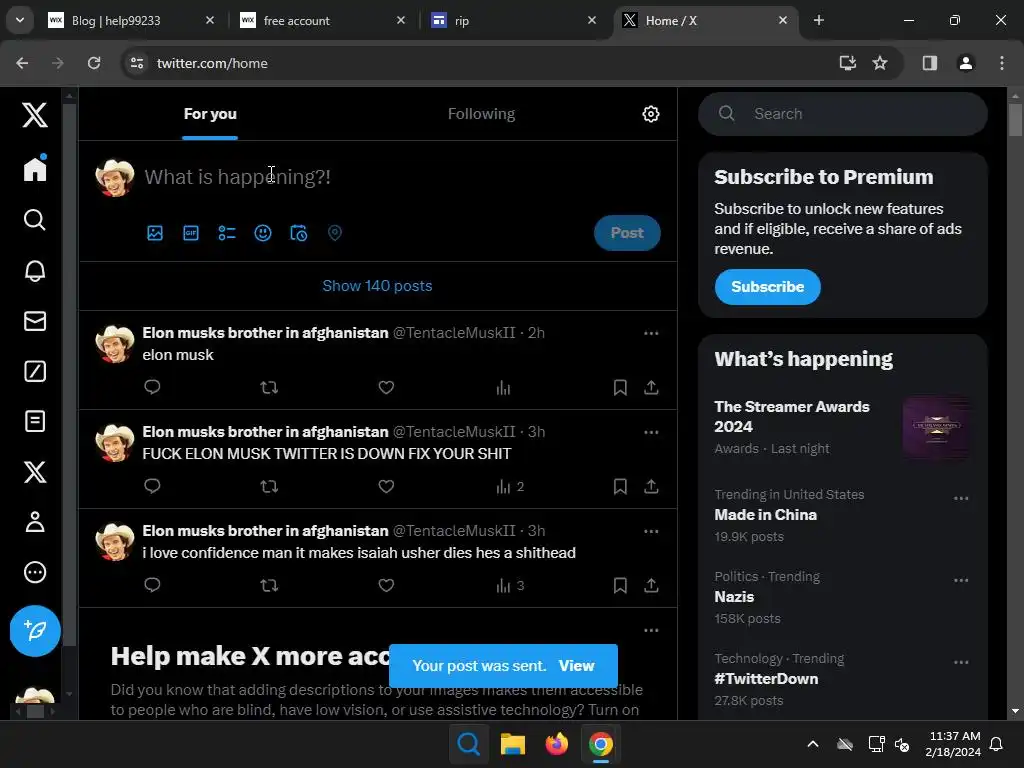Reply to the "elon musk" post

coord(152,387)
